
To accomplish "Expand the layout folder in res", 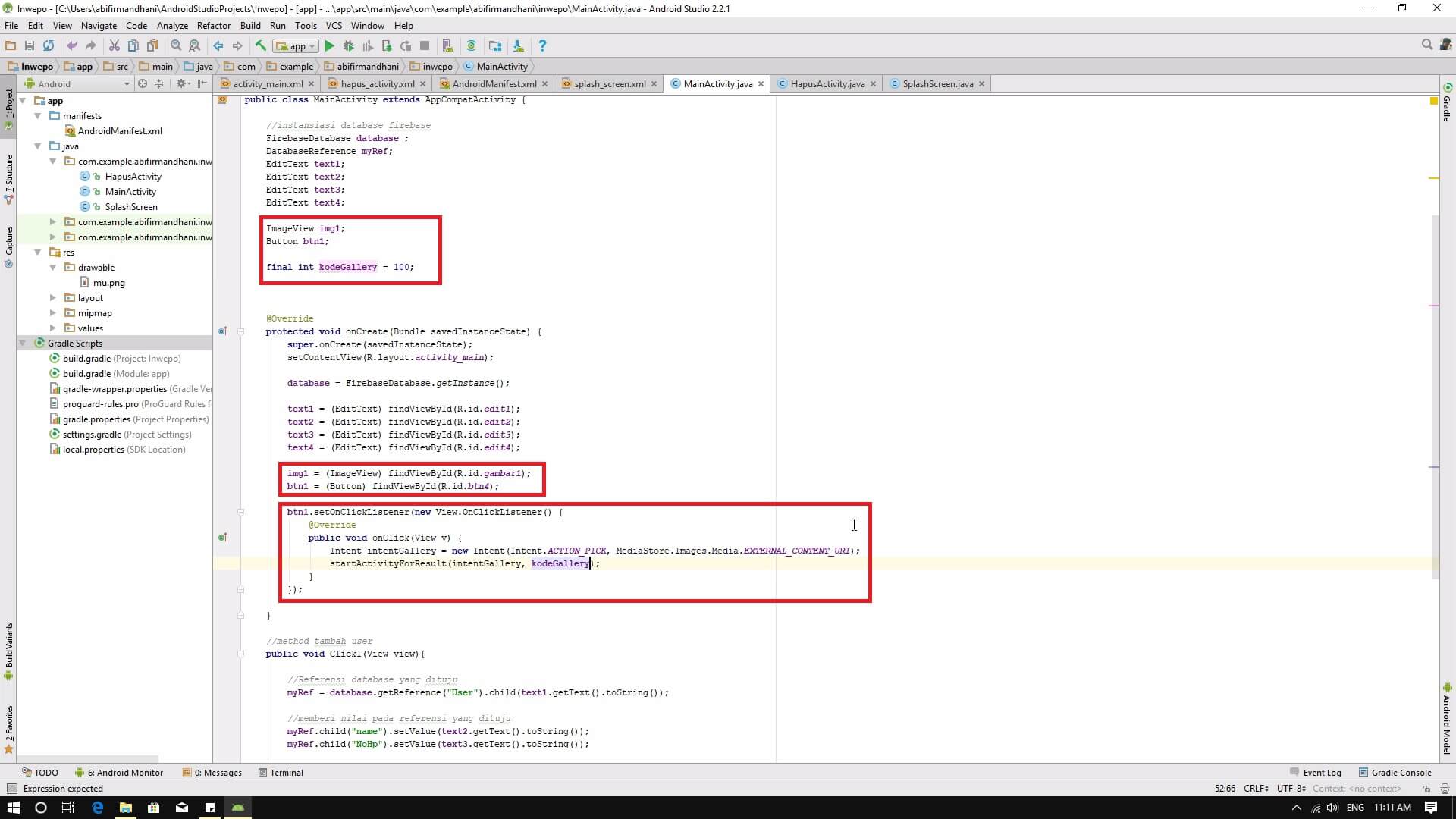I will 52,298.
